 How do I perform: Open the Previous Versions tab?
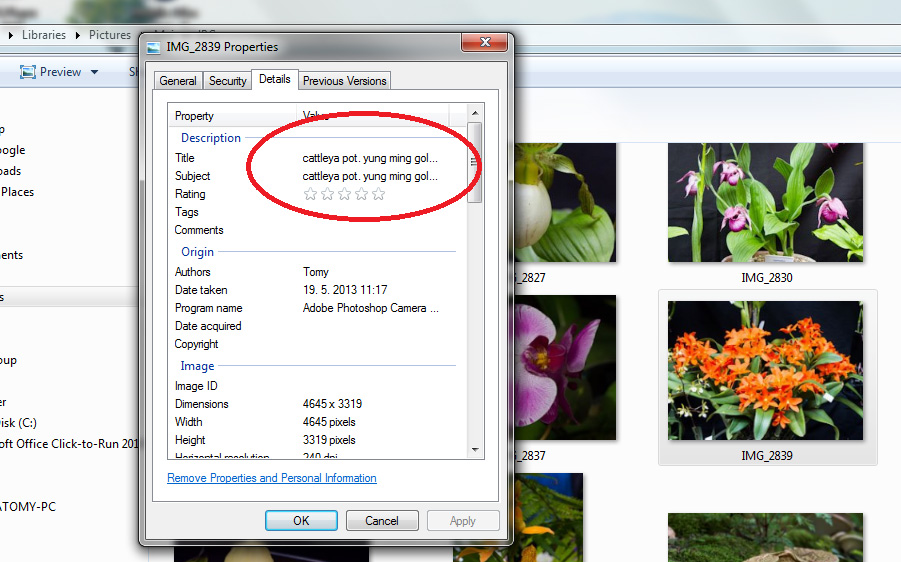(344, 81)
